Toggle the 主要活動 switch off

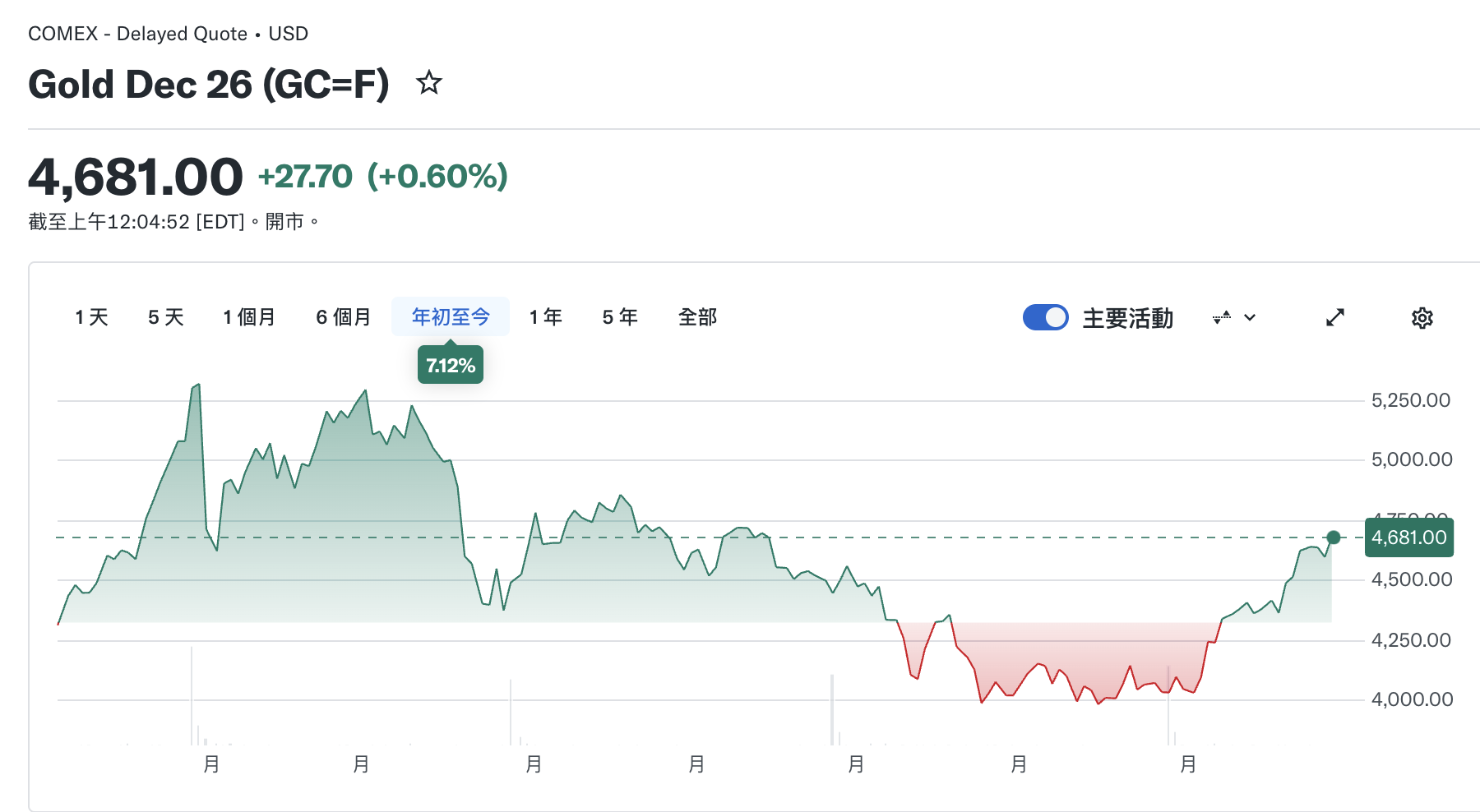pos(1045,317)
